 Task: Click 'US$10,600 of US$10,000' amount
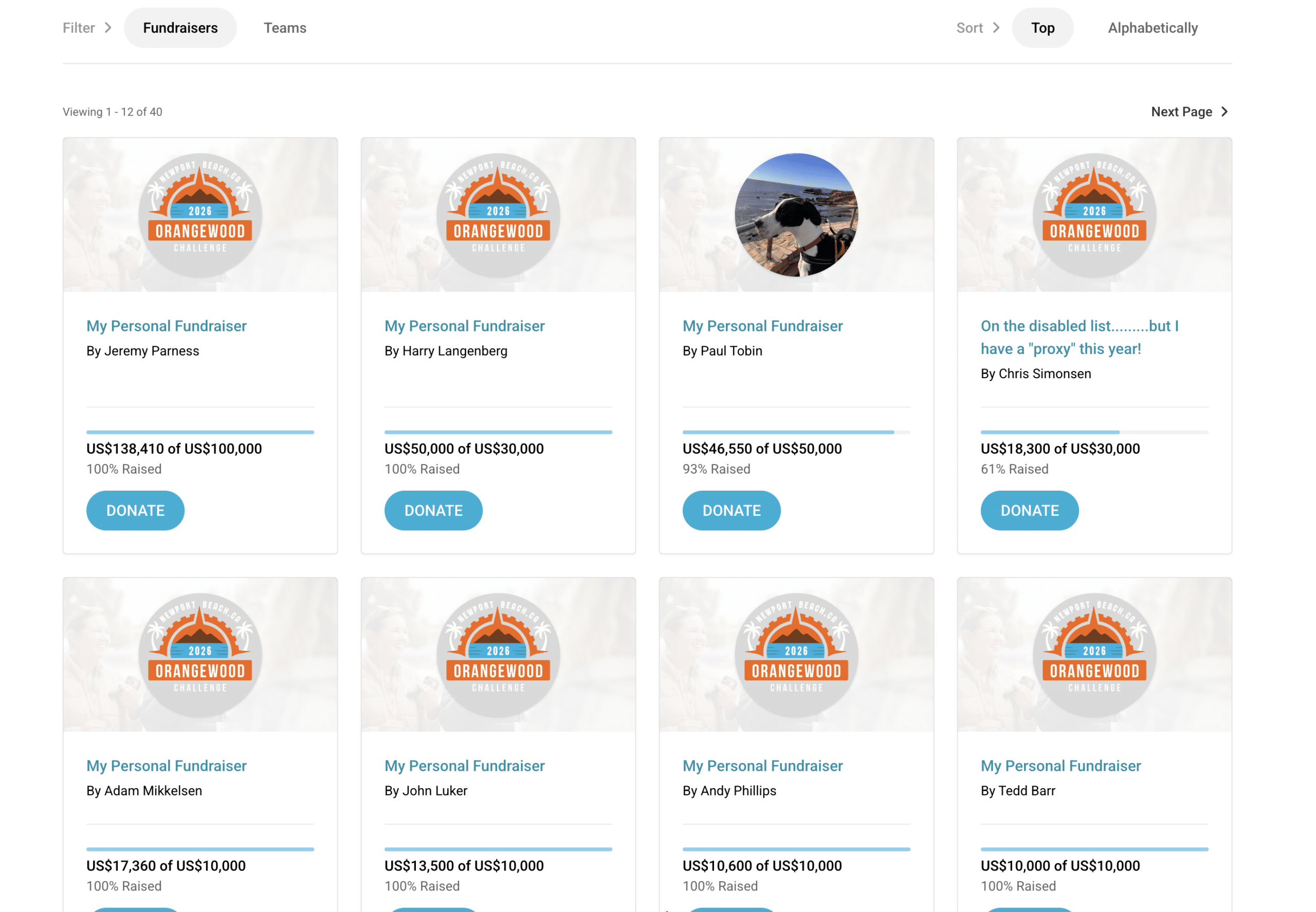click(762, 866)
